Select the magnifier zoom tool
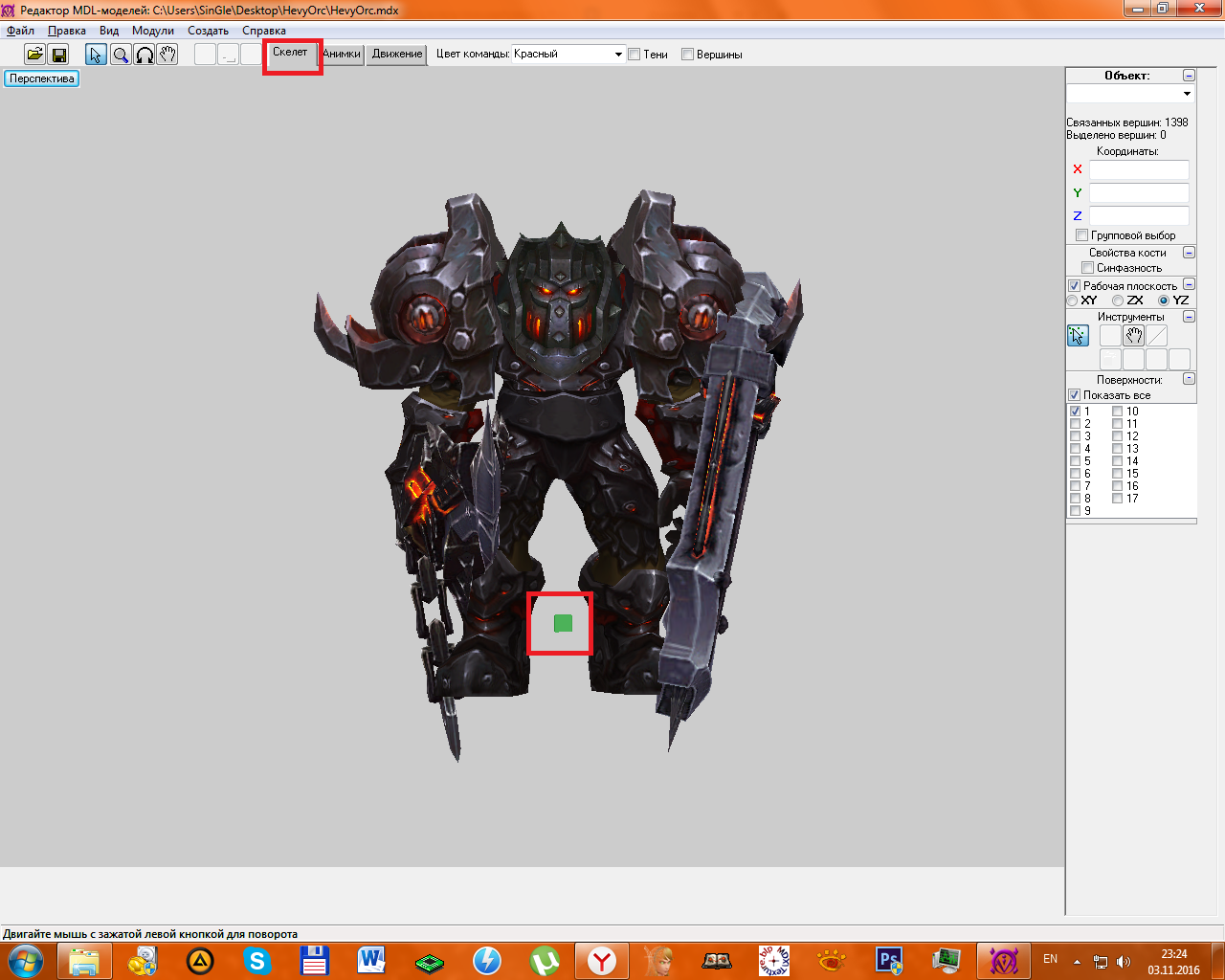 [x=121, y=55]
